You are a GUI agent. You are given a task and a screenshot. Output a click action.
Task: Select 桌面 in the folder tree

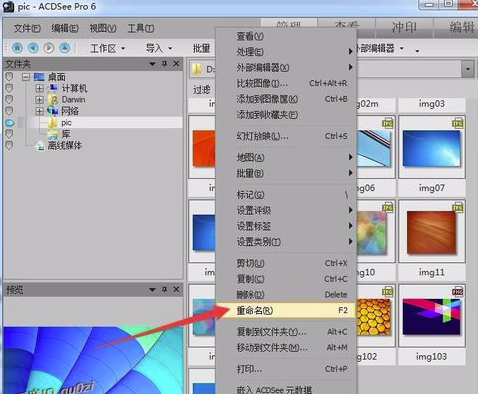(x=57, y=77)
